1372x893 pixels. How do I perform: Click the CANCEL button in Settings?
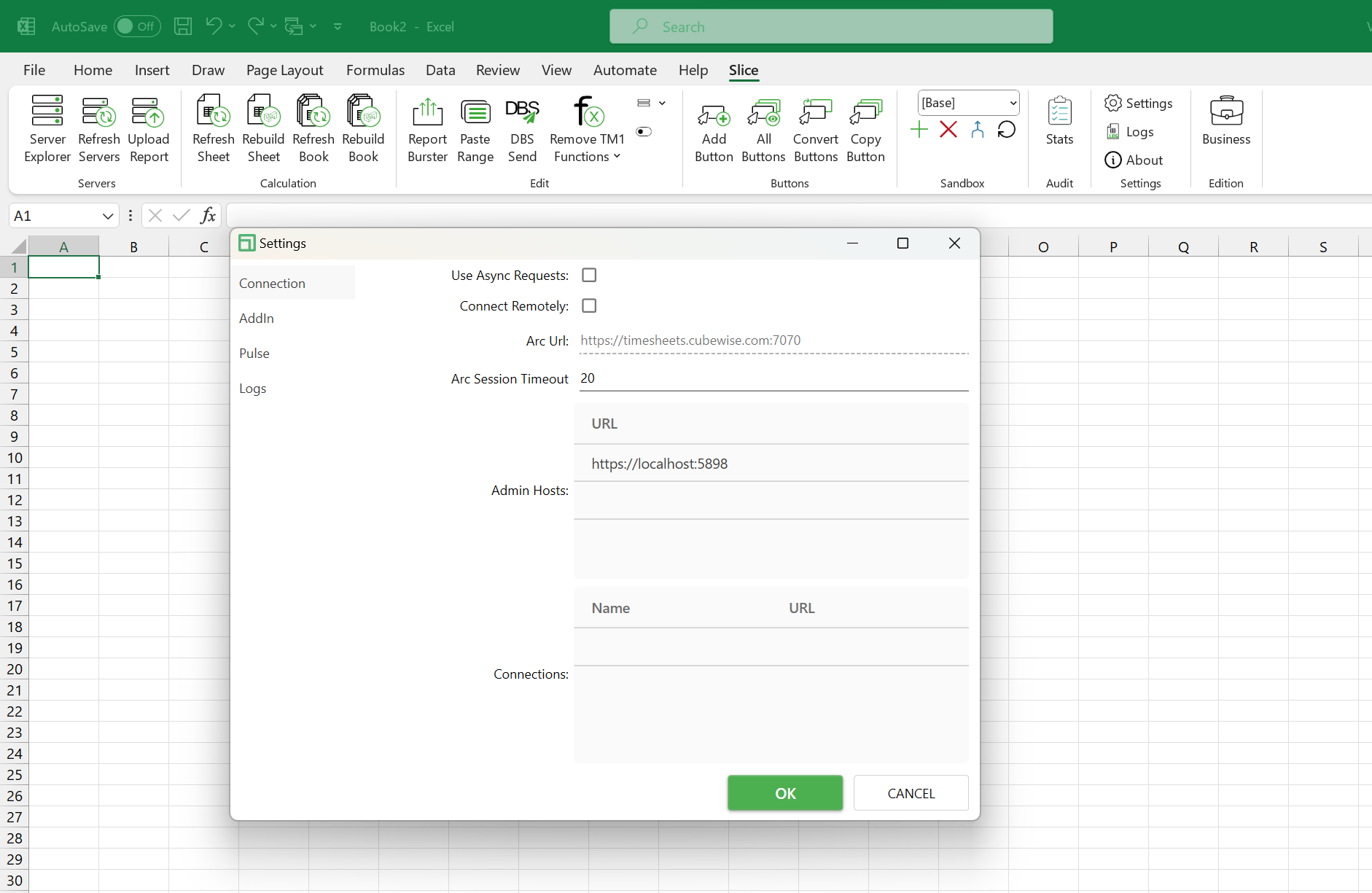click(x=911, y=793)
